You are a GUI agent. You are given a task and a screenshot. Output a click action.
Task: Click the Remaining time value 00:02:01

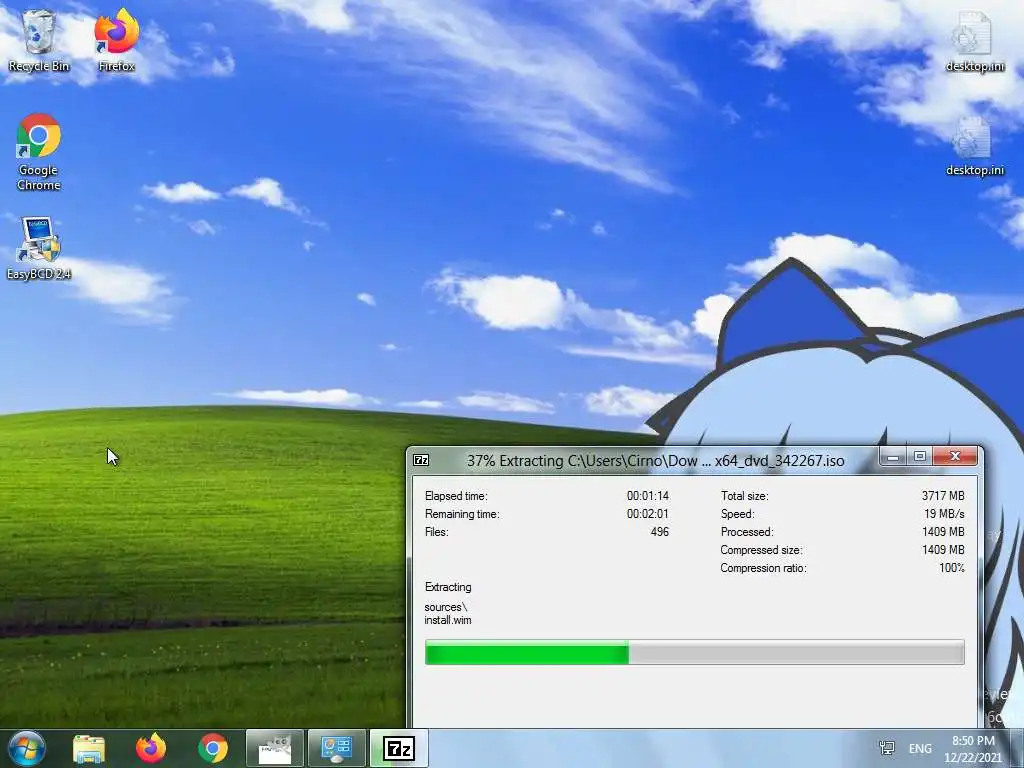[x=647, y=514]
